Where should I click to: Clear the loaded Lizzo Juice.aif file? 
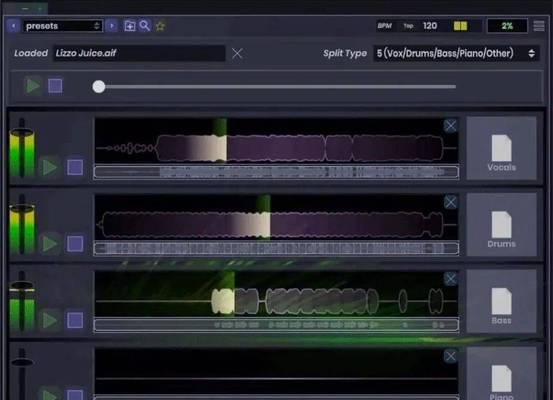click(237, 53)
